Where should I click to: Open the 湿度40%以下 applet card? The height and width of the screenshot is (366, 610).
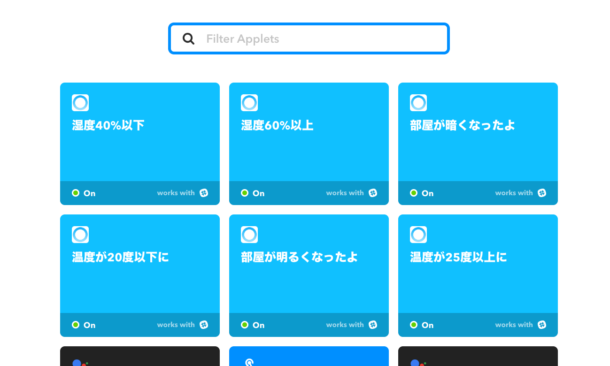(x=140, y=144)
